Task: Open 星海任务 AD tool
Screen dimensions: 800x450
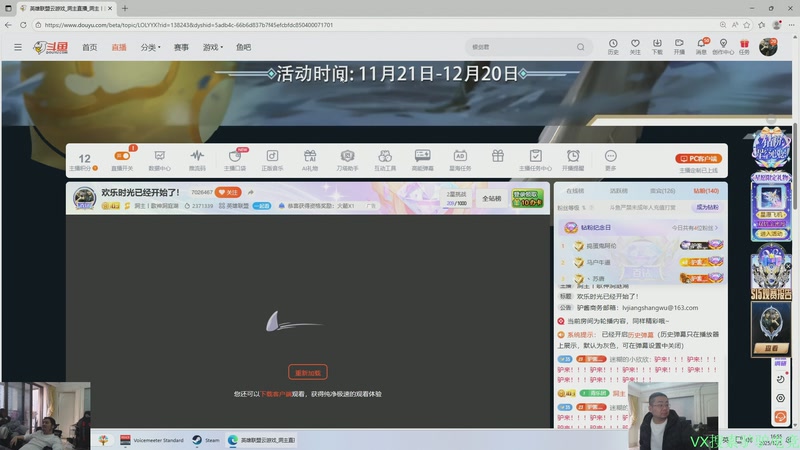Action: [460, 160]
